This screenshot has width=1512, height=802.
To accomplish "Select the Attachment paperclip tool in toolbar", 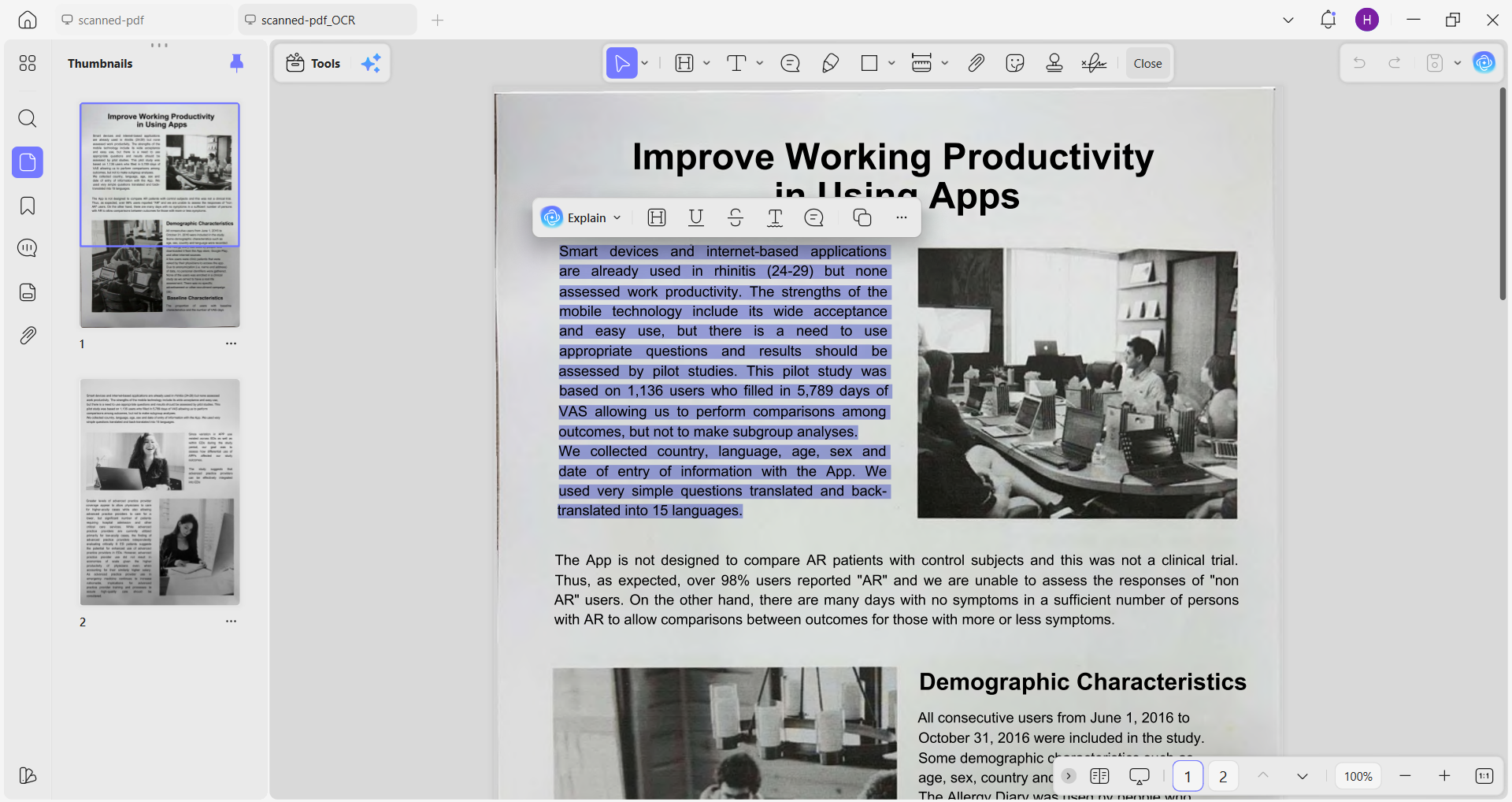I will pyautogui.click(x=976, y=63).
